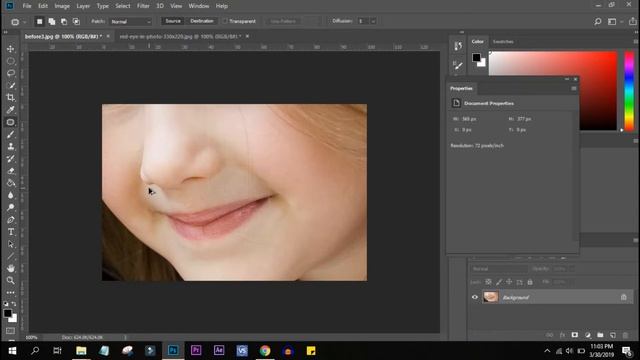Screen dimensions: 640x360
Task: Open the layer blend mode Normal dropdown
Action: coord(499,269)
